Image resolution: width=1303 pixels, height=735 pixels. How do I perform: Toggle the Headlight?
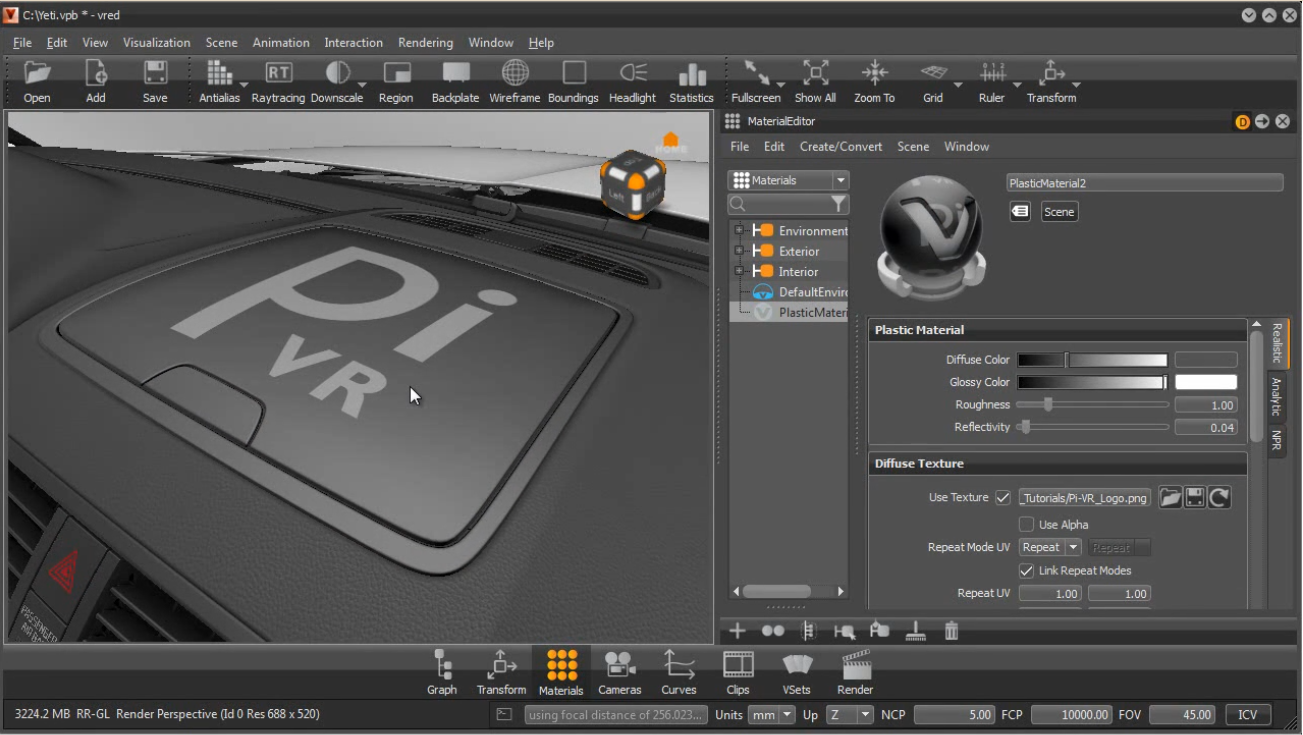pyautogui.click(x=633, y=73)
